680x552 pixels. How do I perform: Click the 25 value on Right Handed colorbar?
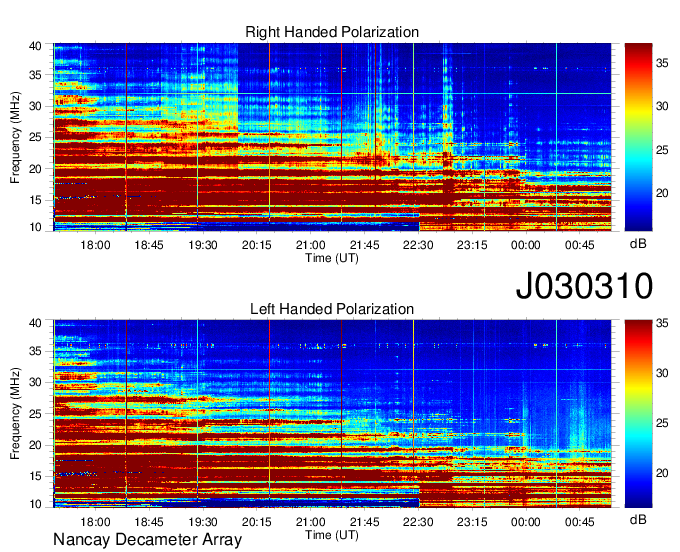(x=662, y=150)
